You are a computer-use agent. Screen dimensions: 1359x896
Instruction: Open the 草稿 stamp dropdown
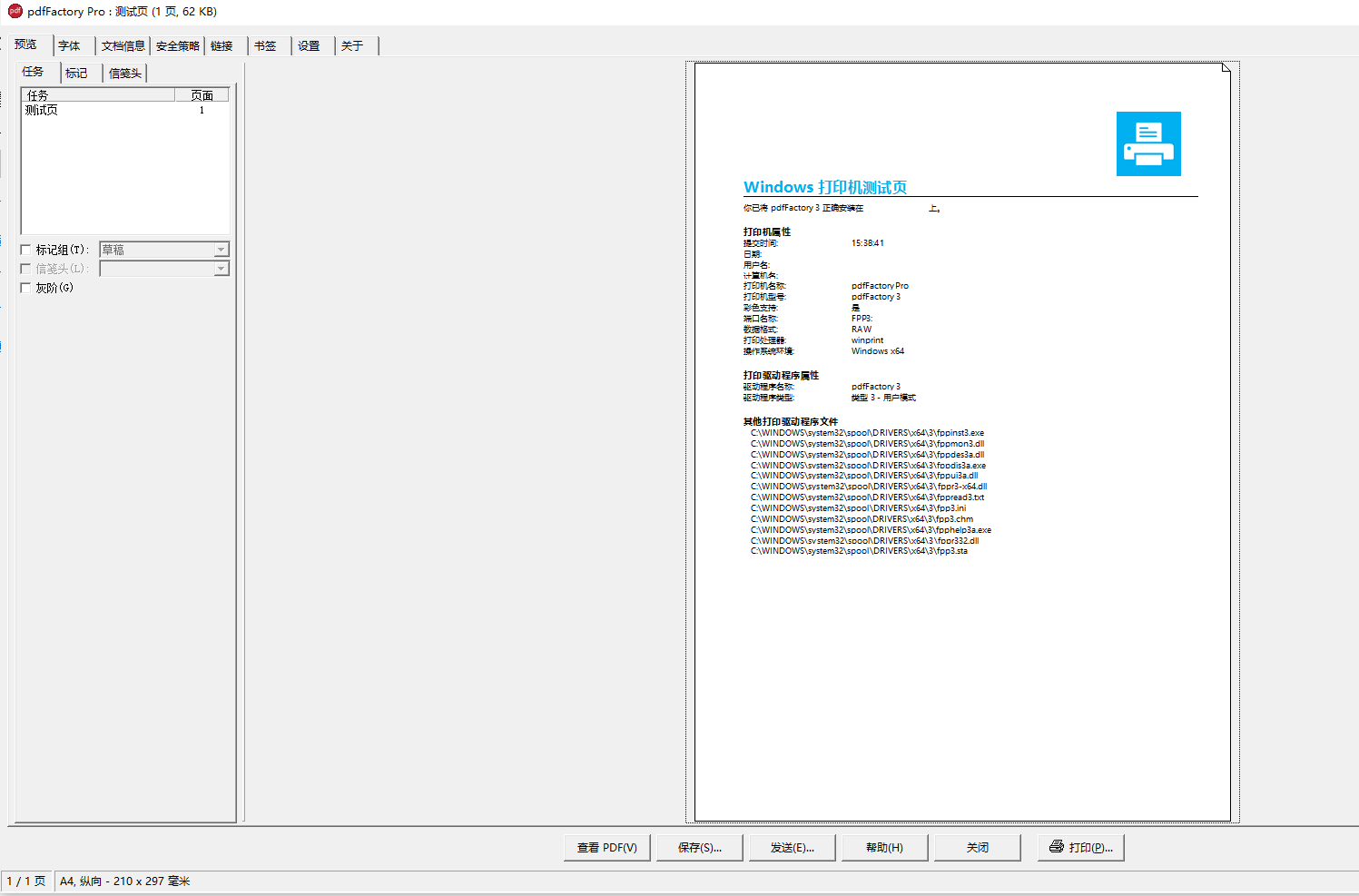pos(221,250)
